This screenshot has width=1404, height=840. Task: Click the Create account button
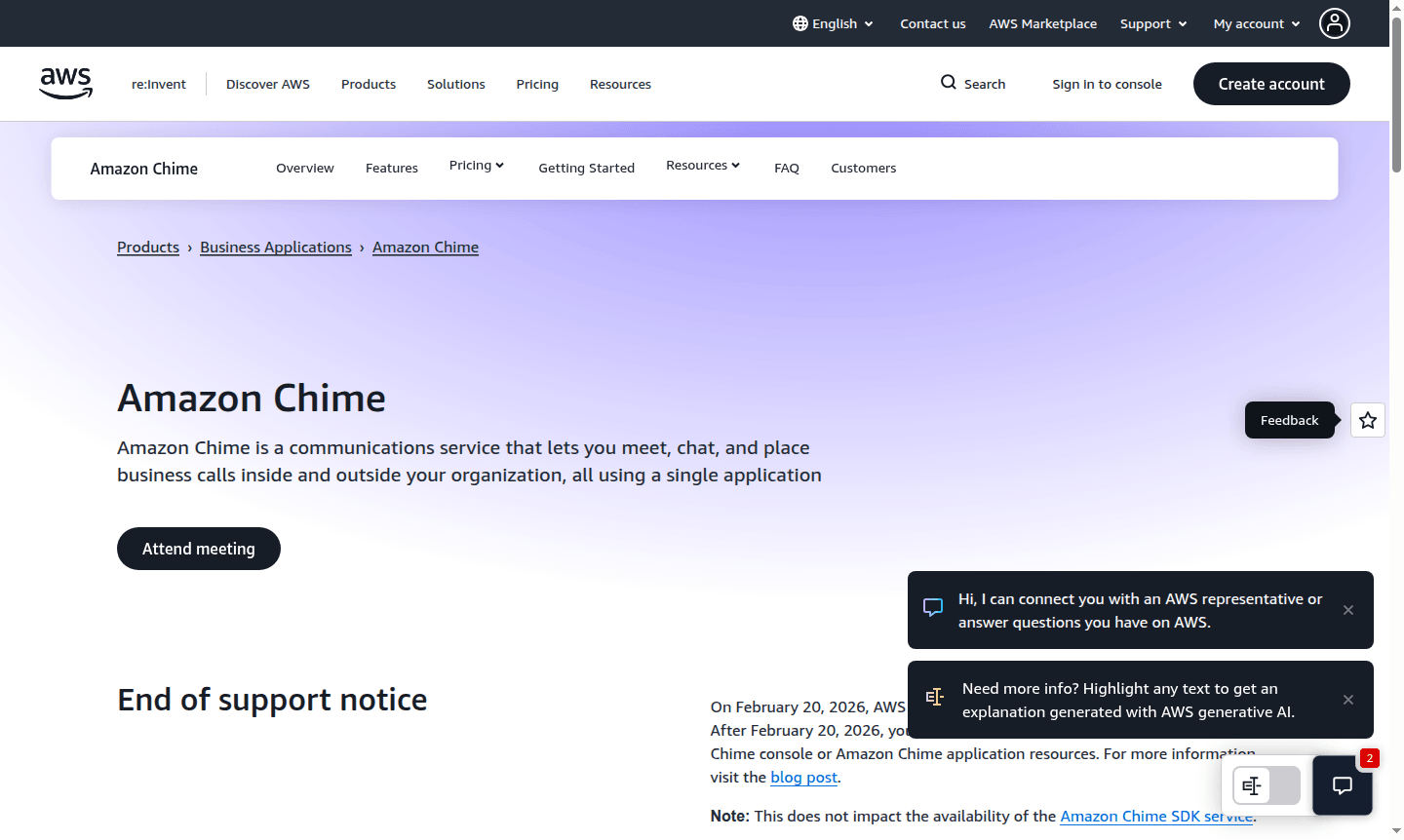[1271, 84]
